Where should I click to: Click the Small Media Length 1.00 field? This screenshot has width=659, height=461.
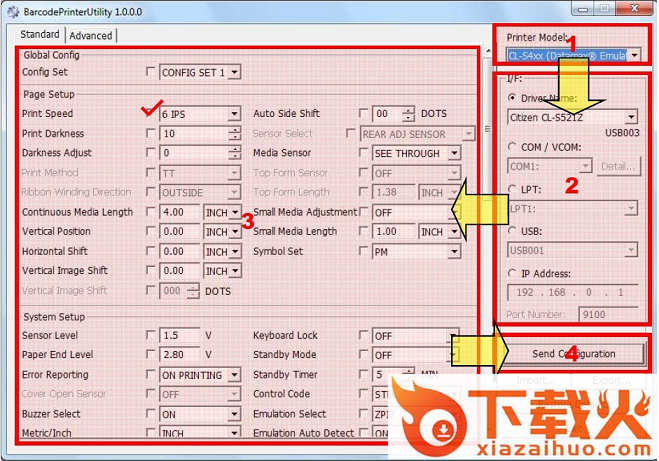click(x=394, y=232)
